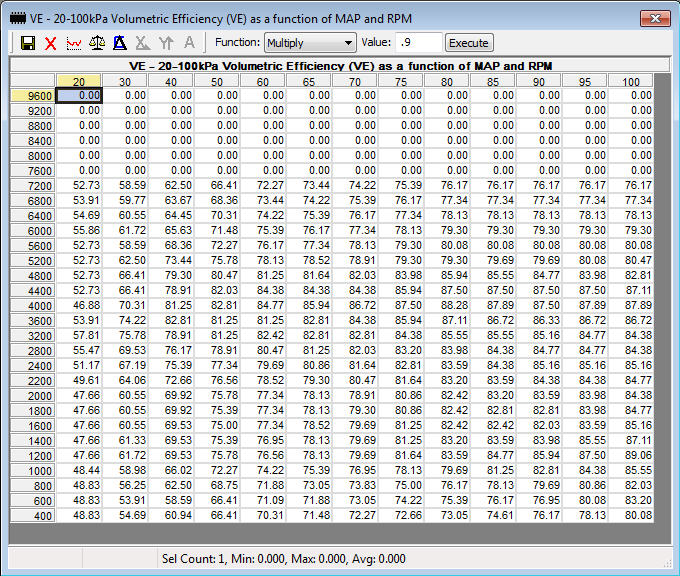Click cell 83.20 in row 600
This screenshot has height=576, width=680.
click(631, 500)
